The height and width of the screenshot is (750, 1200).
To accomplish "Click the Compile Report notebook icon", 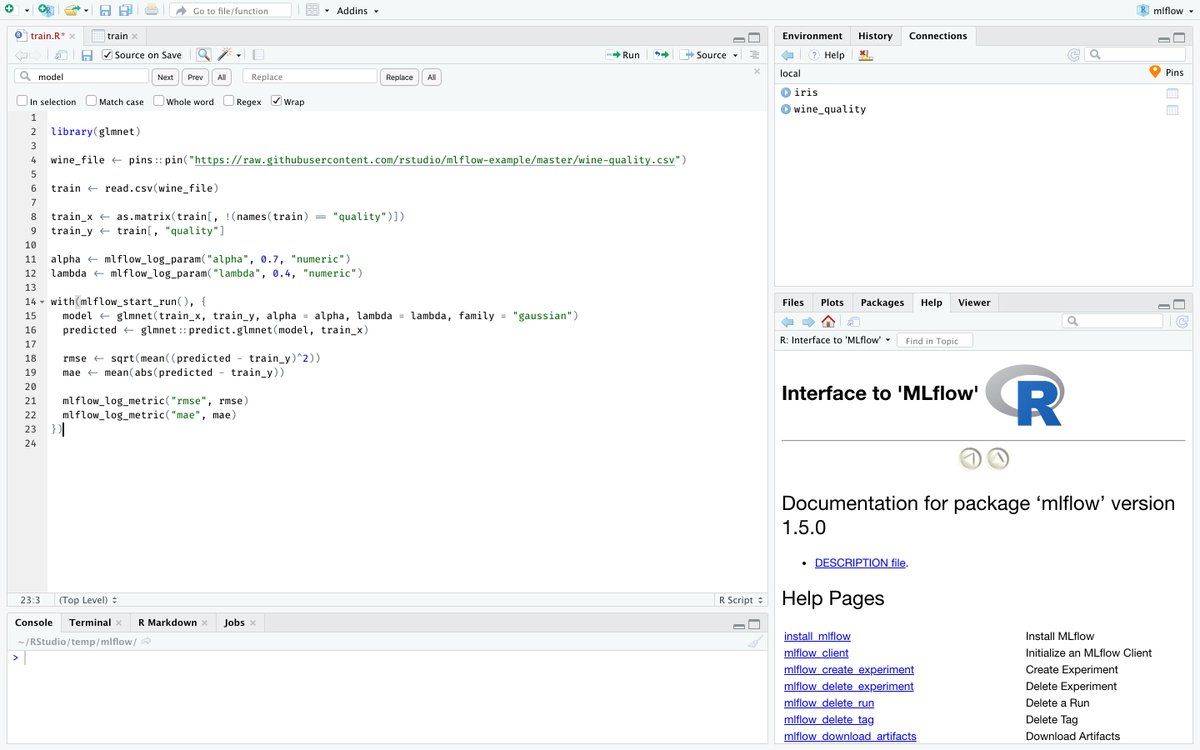I will click(x=258, y=55).
